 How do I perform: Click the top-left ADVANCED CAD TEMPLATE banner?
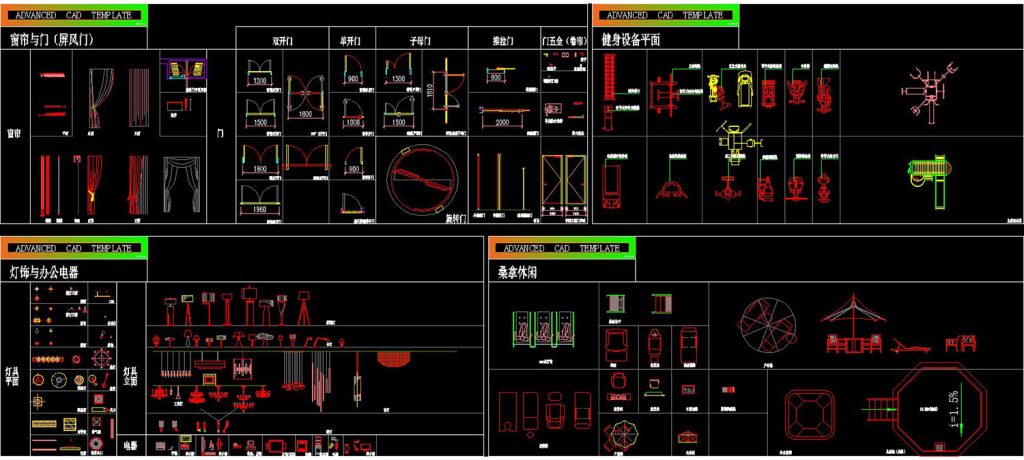tap(74, 16)
